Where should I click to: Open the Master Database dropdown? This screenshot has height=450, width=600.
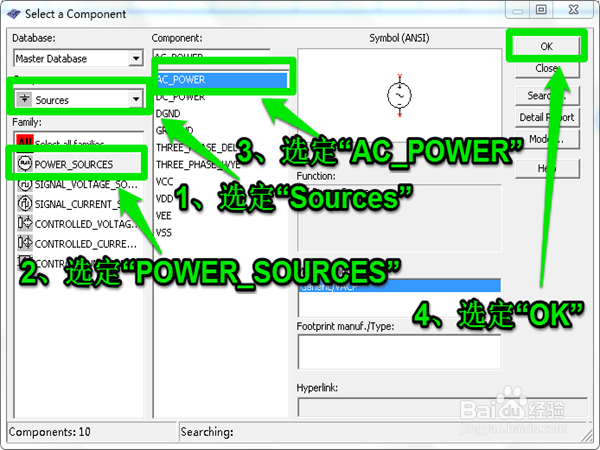point(135,59)
